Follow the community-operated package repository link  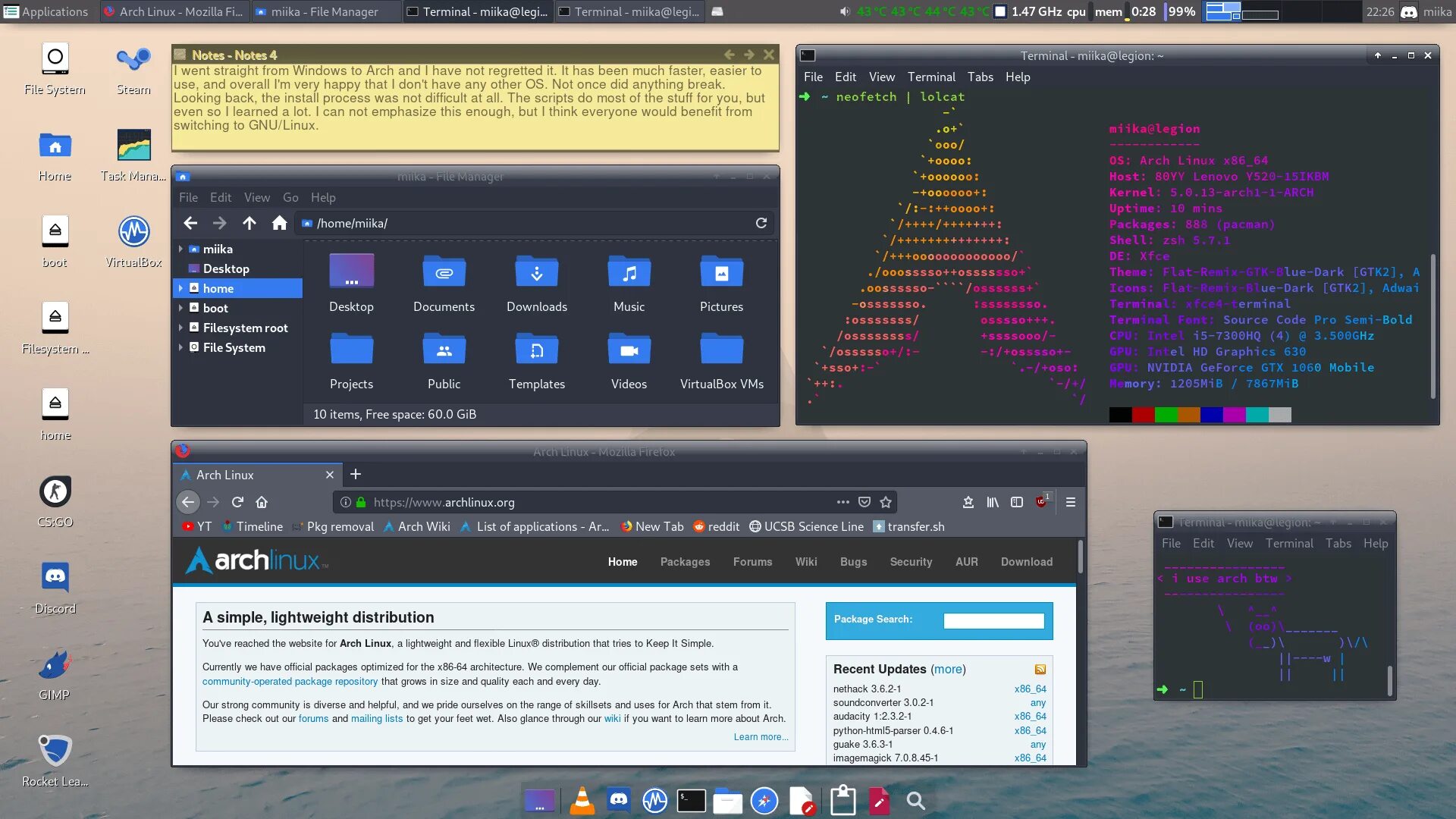290,681
